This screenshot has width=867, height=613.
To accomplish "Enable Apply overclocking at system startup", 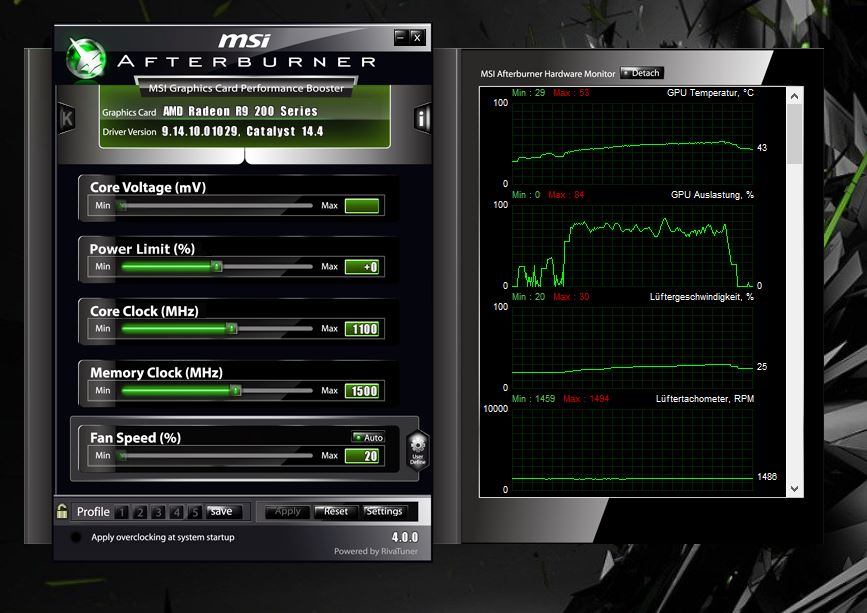I will 76,537.
